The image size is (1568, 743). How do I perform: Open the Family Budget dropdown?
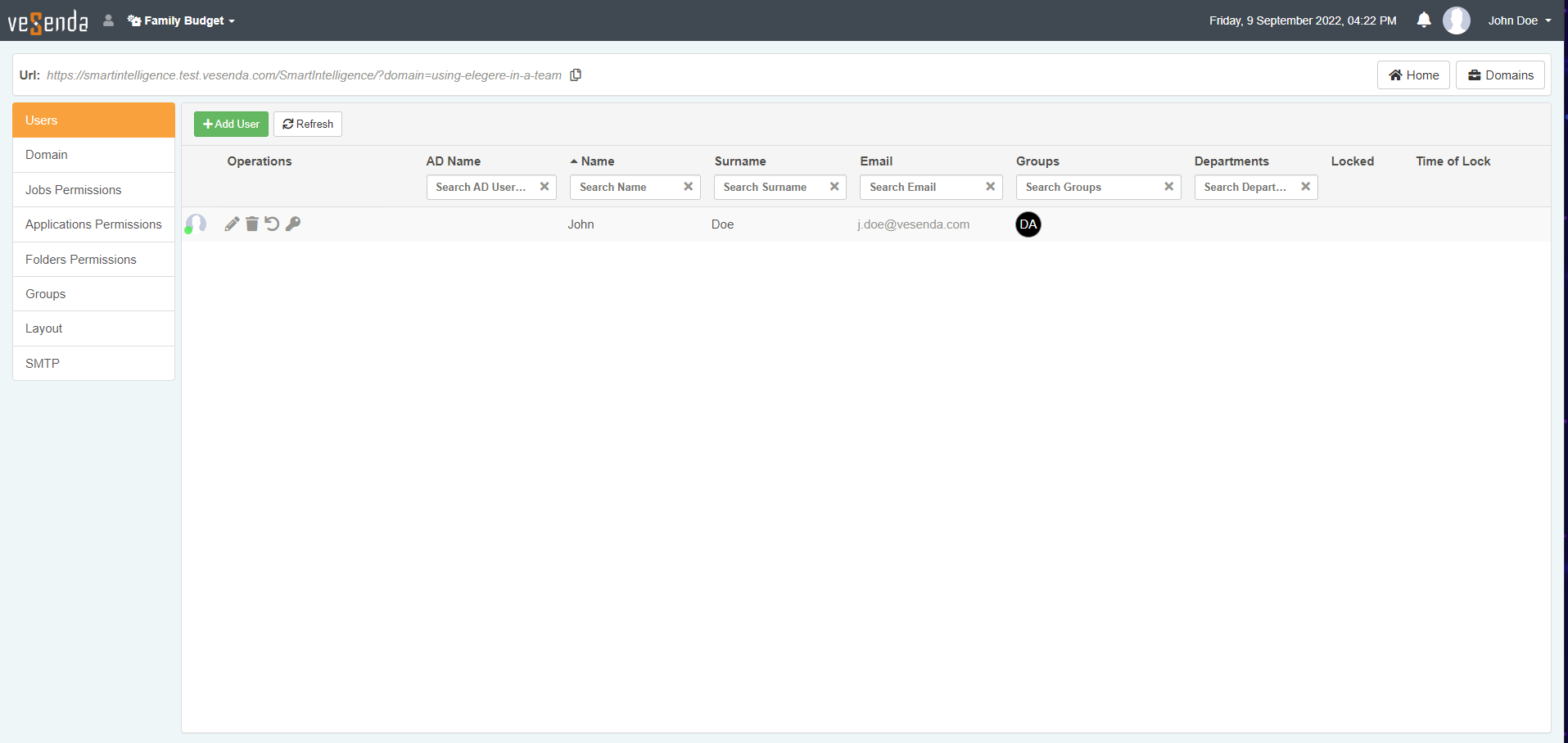pyautogui.click(x=182, y=20)
